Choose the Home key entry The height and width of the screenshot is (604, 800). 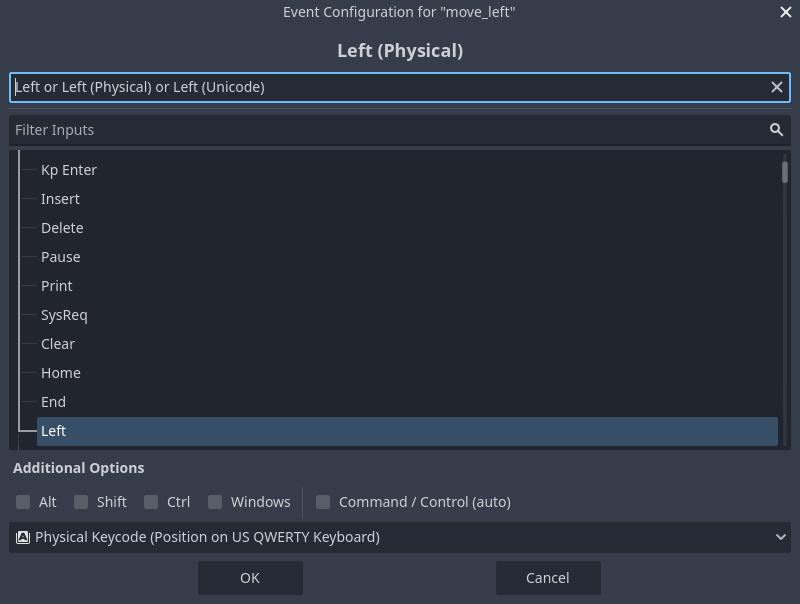pos(60,372)
